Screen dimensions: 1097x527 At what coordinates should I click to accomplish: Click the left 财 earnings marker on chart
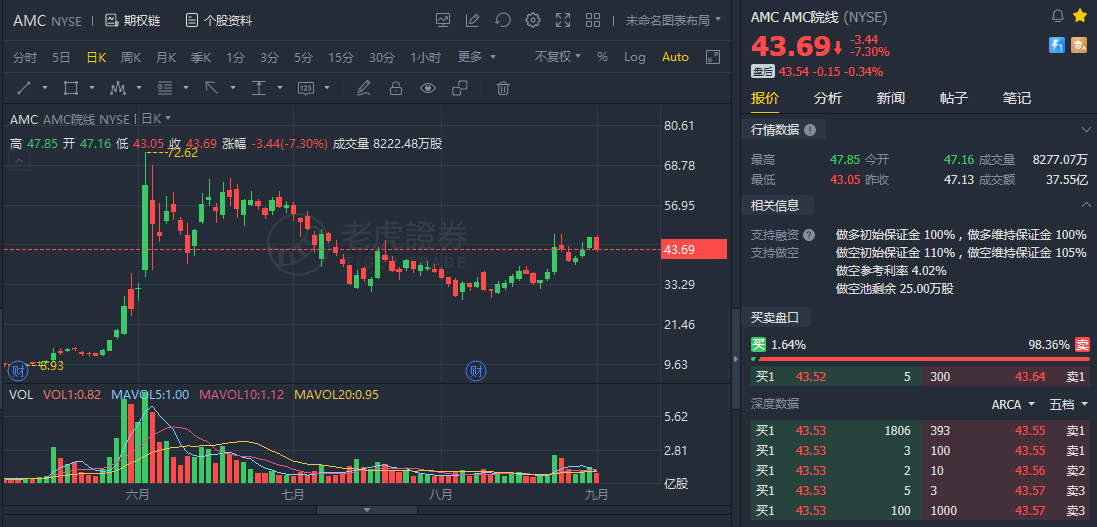(x=18, y=370)
